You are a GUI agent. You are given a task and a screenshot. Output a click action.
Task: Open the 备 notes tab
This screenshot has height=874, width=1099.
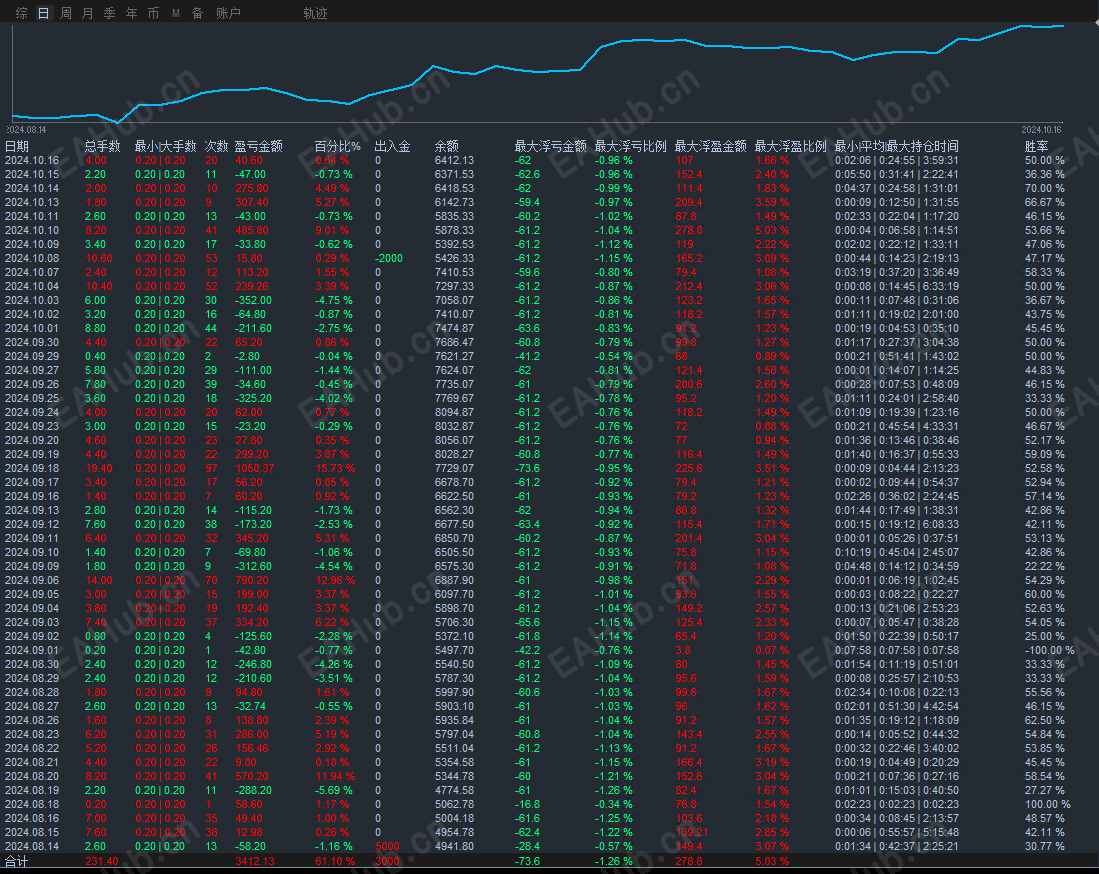(x=198, y=13)
